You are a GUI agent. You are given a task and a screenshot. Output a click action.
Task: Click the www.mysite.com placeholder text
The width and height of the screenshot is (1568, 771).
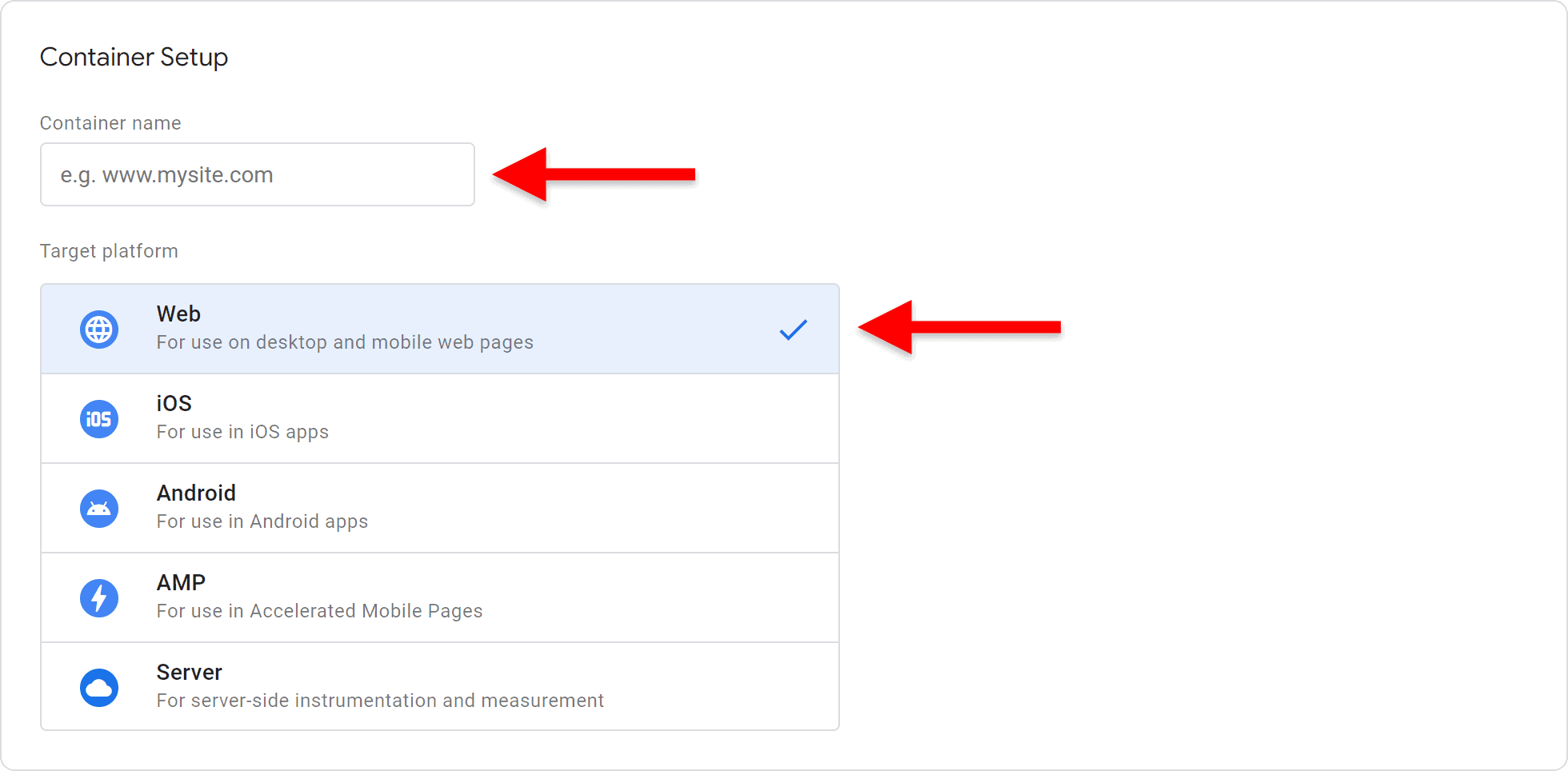click(166, 174)
